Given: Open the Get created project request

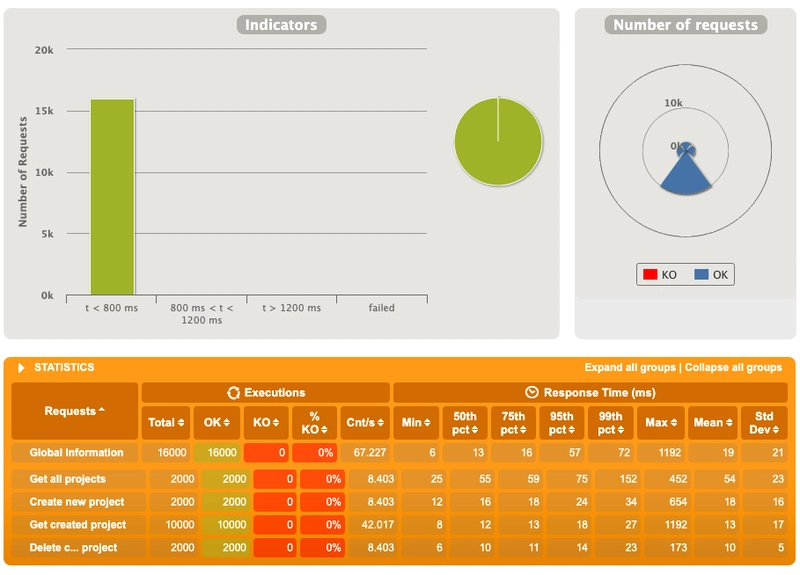Looking at the screenshot, I should click(x=77, y=525).
